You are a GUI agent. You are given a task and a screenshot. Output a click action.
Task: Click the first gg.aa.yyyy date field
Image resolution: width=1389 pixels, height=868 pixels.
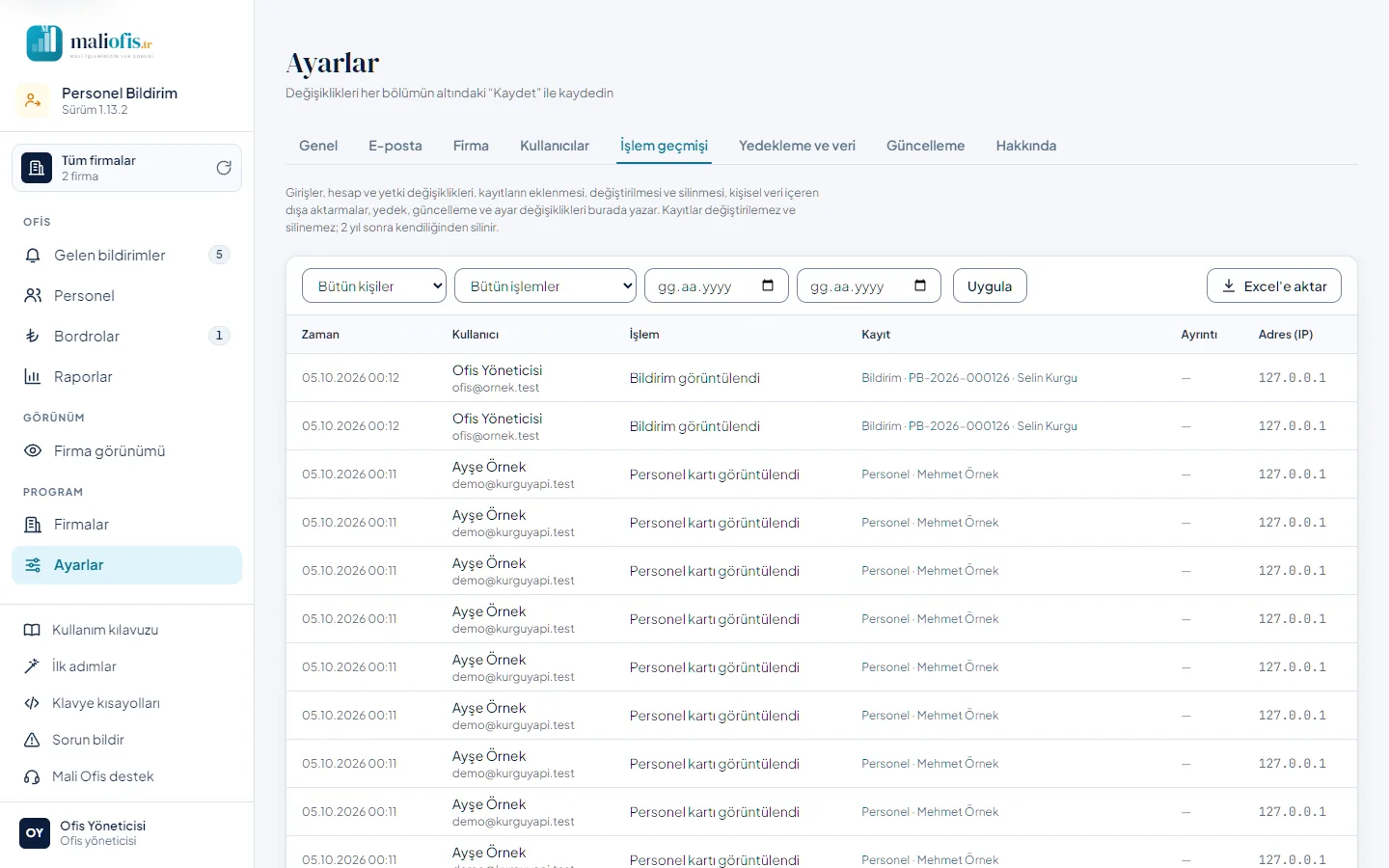(717, 285)
